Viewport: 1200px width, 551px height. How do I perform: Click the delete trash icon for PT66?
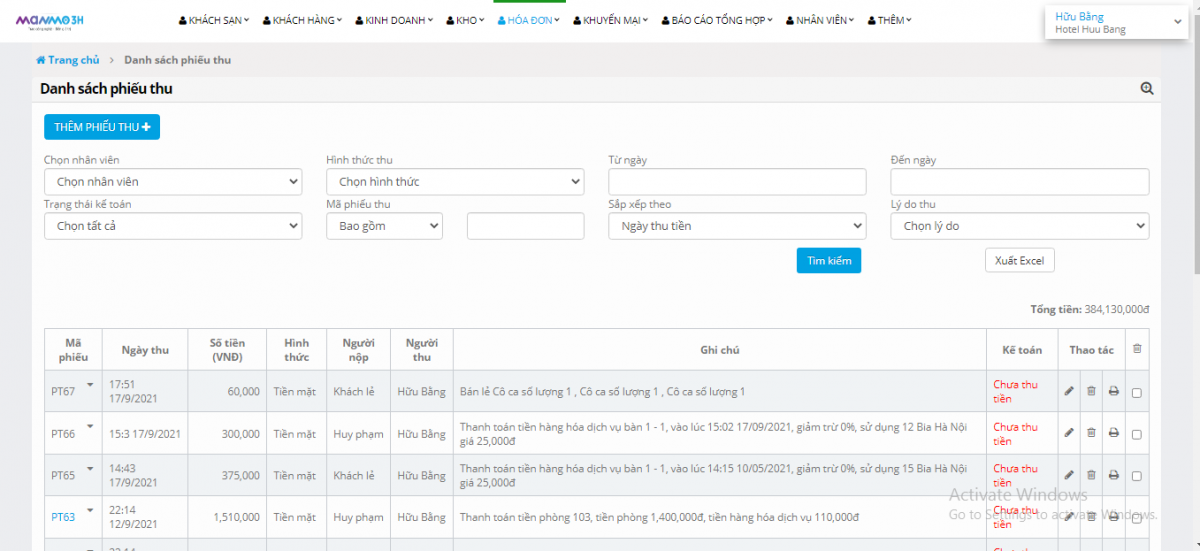[1091, 434]
